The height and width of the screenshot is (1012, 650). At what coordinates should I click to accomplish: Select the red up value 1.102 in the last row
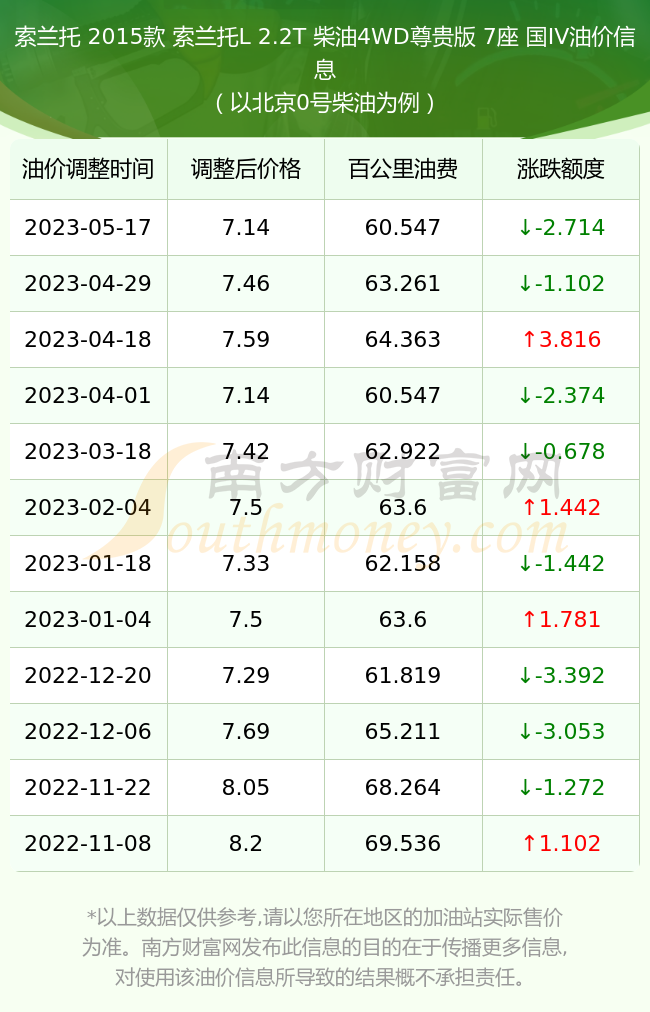(x=562, y=843)
